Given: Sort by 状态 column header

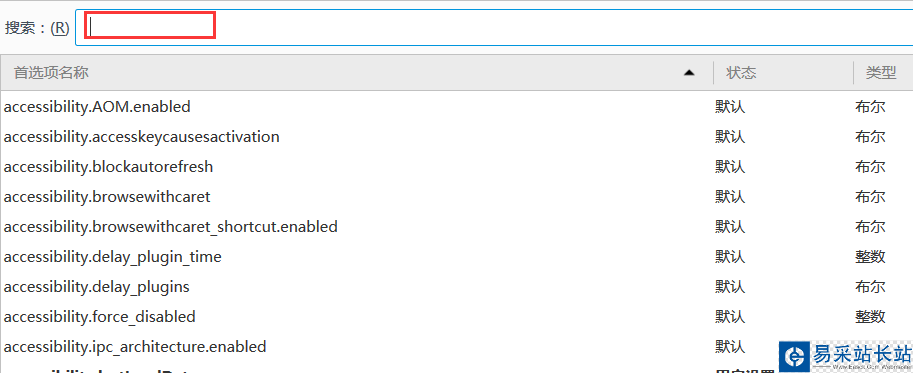Looking at the screenshot, I should [741, 73].
